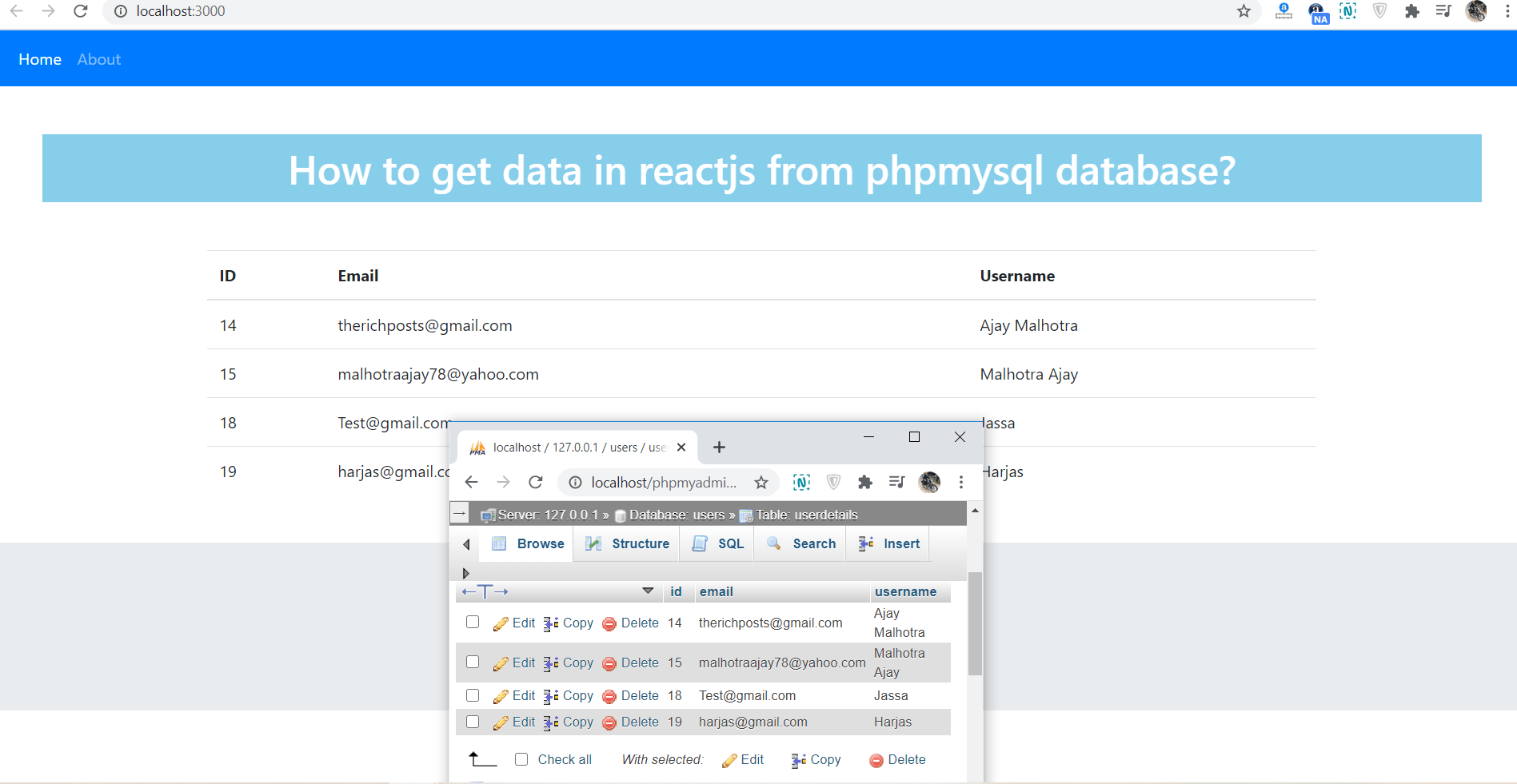The image size is (1517, 784).
Task: Click the bookmark star in the phpMyAdmin address bar
Action: (x=760, y=482)
